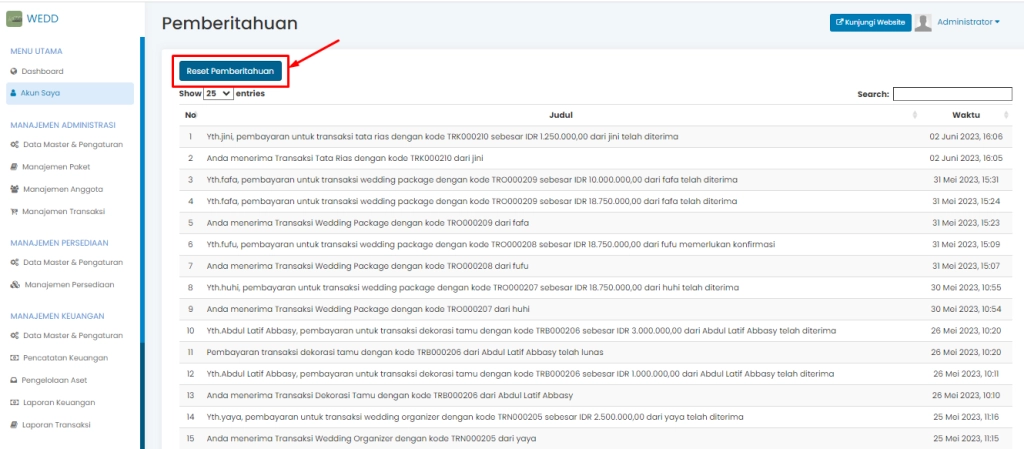Click the Administrator profile avatar
1024x449 pixels.
coord(924,22)
